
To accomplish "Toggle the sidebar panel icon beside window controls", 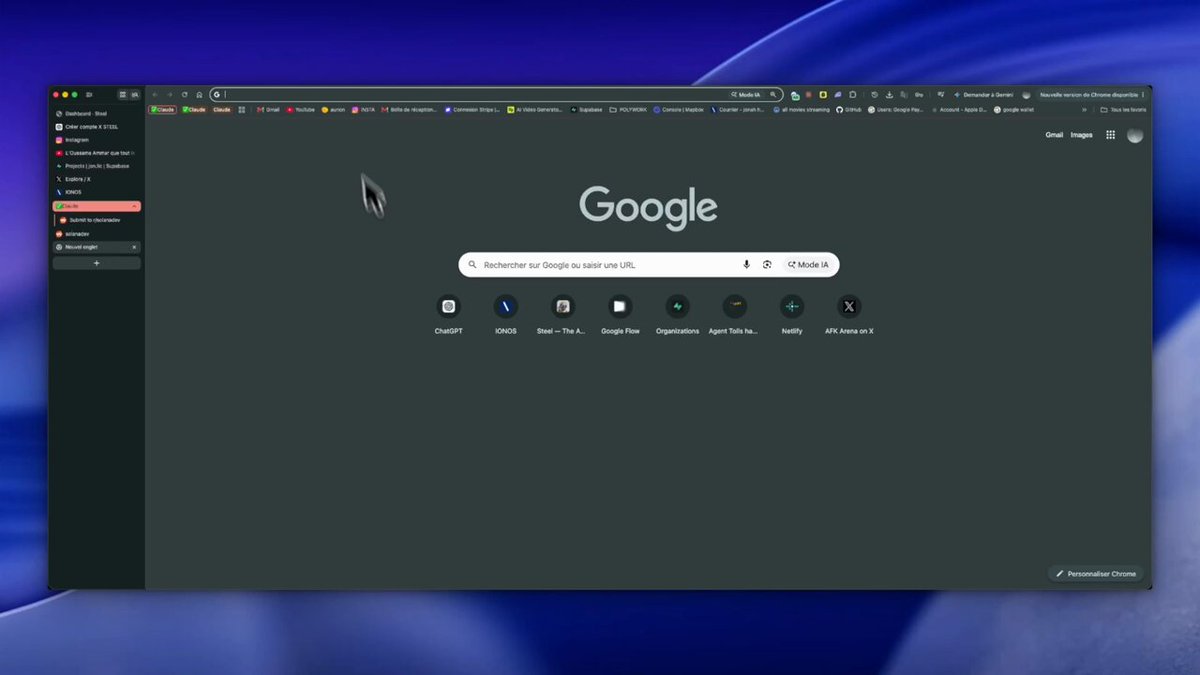I will 89,94.
